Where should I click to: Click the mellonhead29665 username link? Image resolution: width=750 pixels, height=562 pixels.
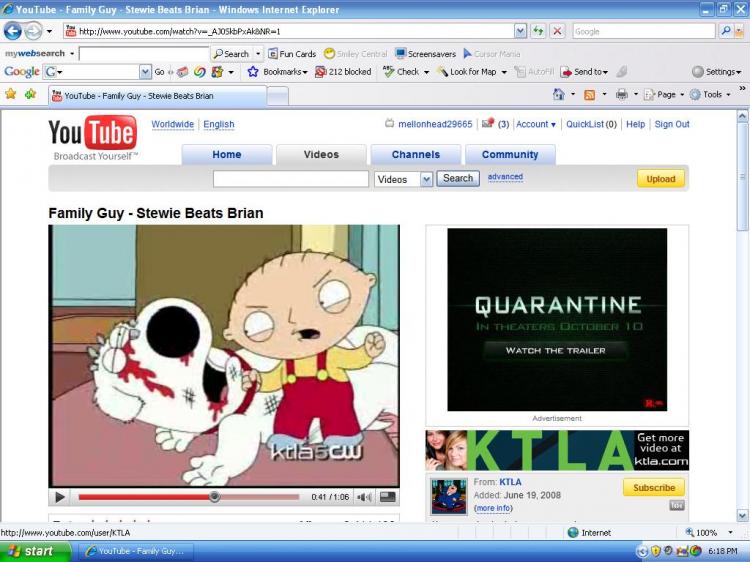pos(435,124)
